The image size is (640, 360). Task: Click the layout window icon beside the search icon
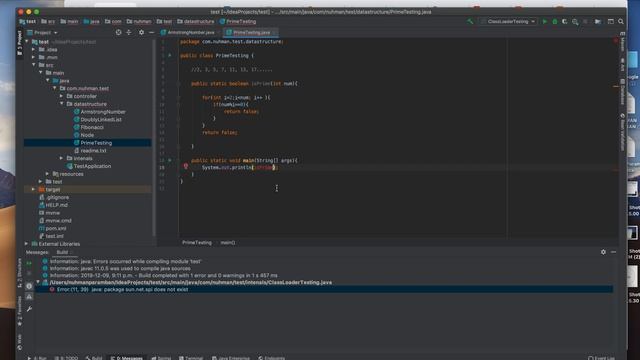click(611, 22)
